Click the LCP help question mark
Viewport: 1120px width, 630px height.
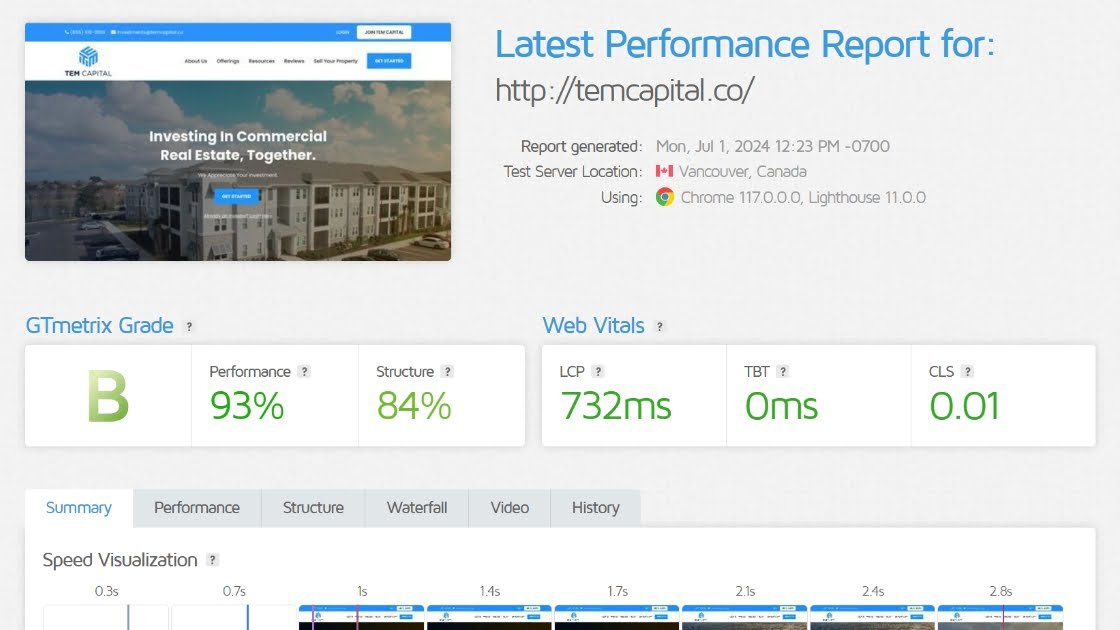598,372
